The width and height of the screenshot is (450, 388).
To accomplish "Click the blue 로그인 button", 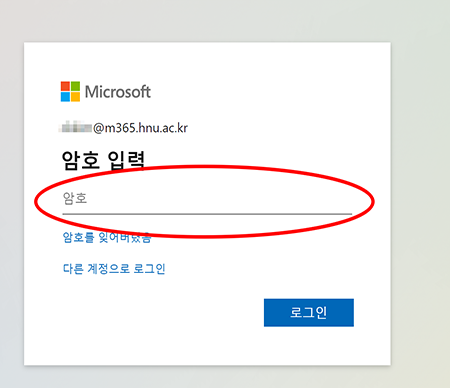I will 309,313.
